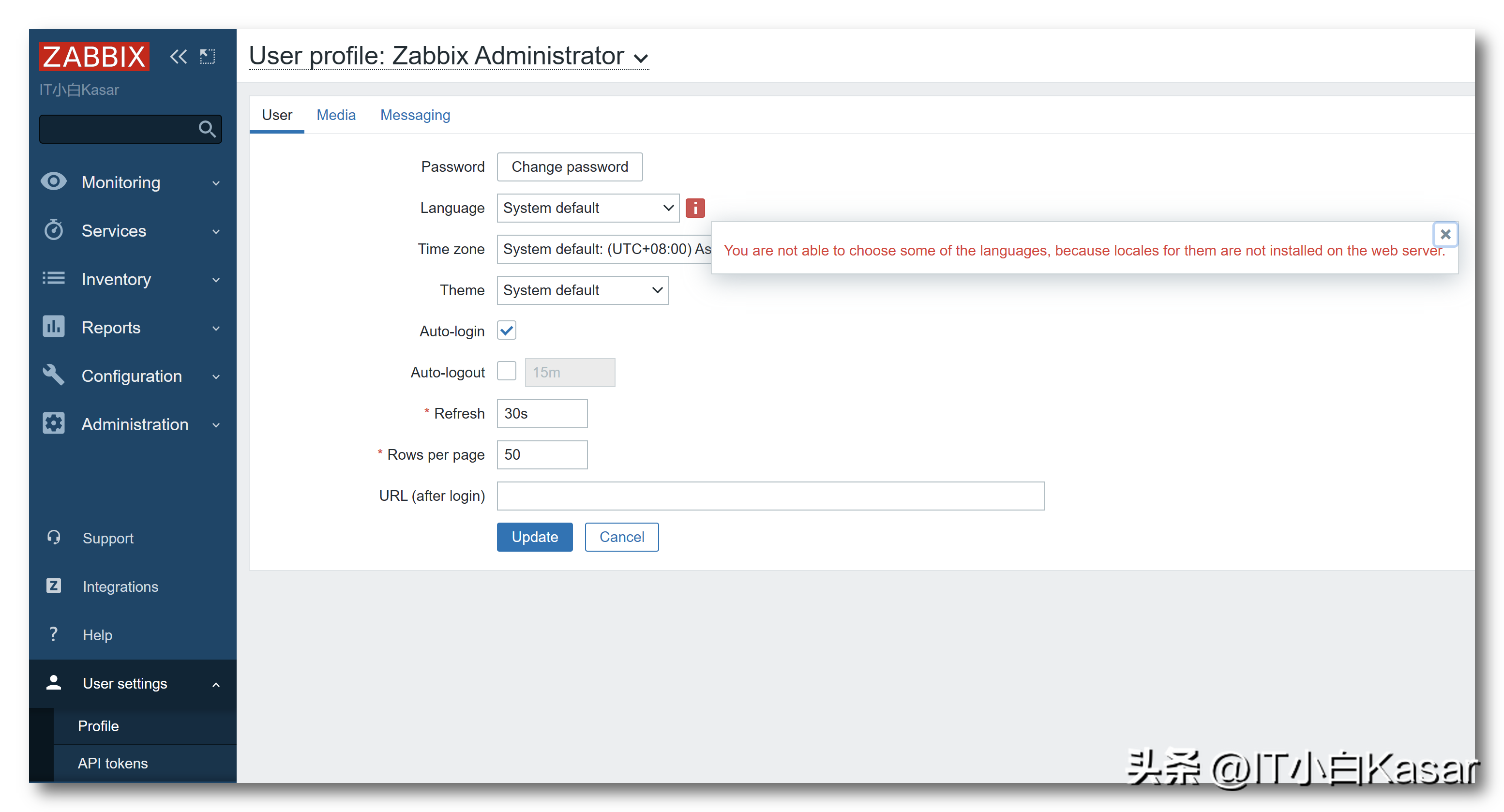Collapse the User settings menu
Viewport: 1504px width, 812px height.
point(216,684)
